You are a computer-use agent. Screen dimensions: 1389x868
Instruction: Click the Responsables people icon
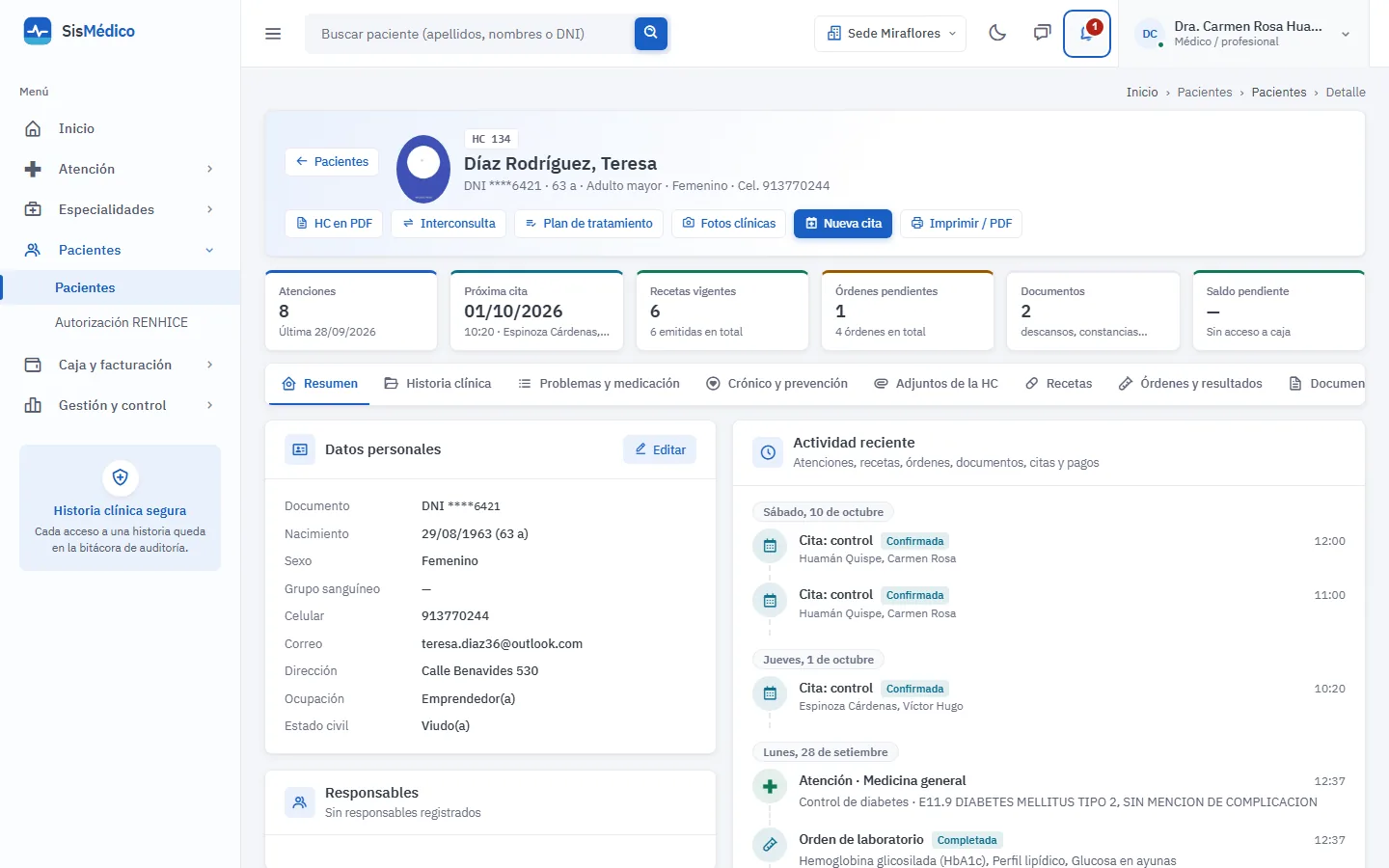coord(300,802)
